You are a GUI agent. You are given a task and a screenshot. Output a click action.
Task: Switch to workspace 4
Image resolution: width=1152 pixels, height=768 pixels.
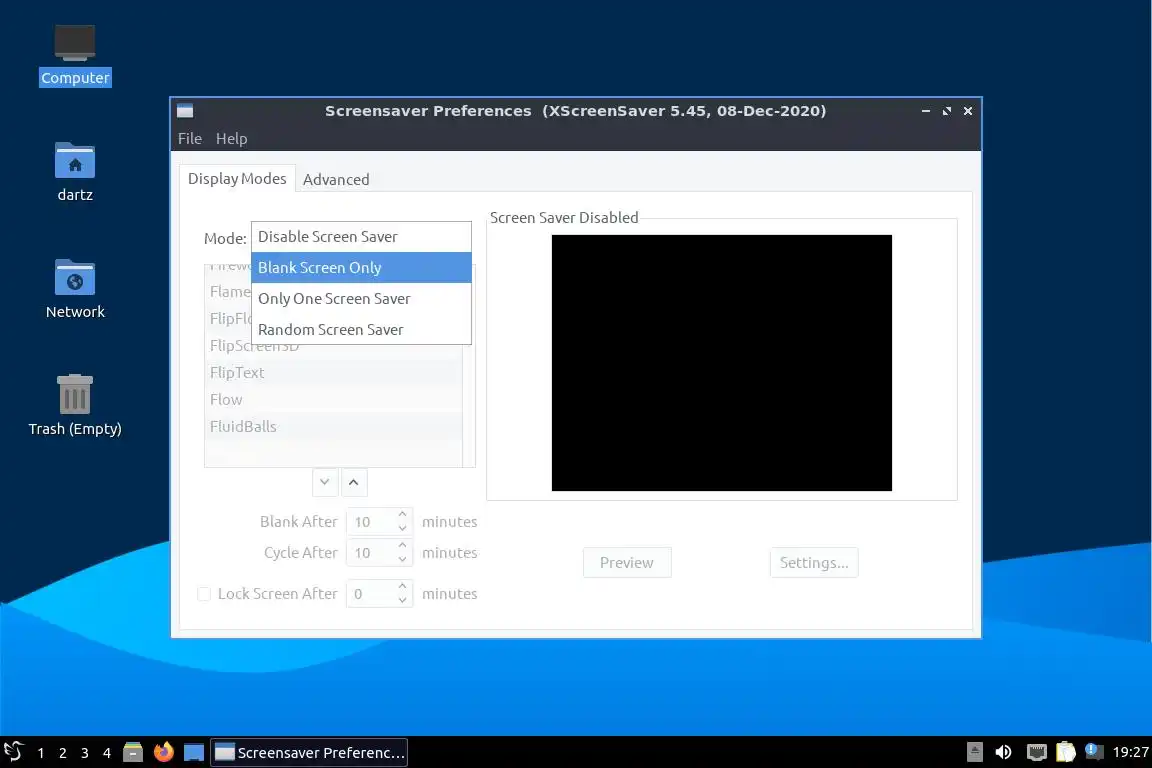(107, 753)
